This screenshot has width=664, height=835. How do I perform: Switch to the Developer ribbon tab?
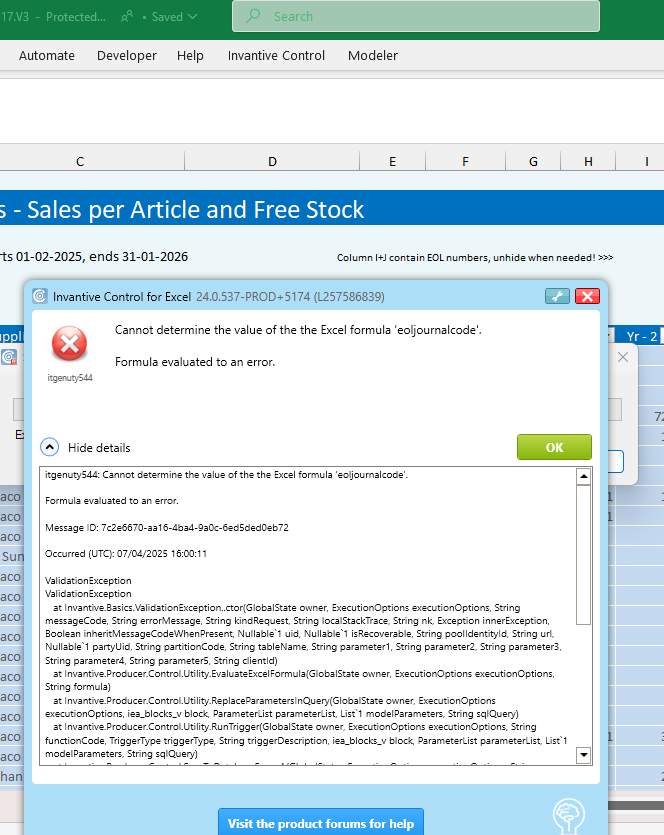(127, 56)
